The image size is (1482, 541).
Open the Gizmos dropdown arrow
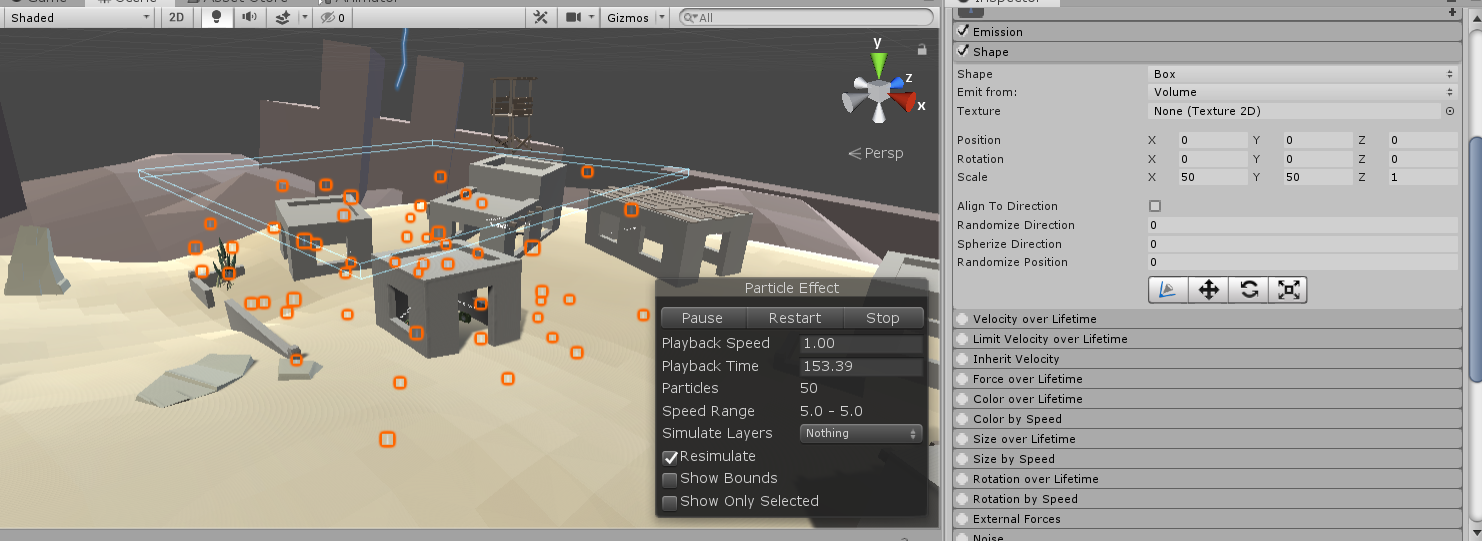[662, 18]
